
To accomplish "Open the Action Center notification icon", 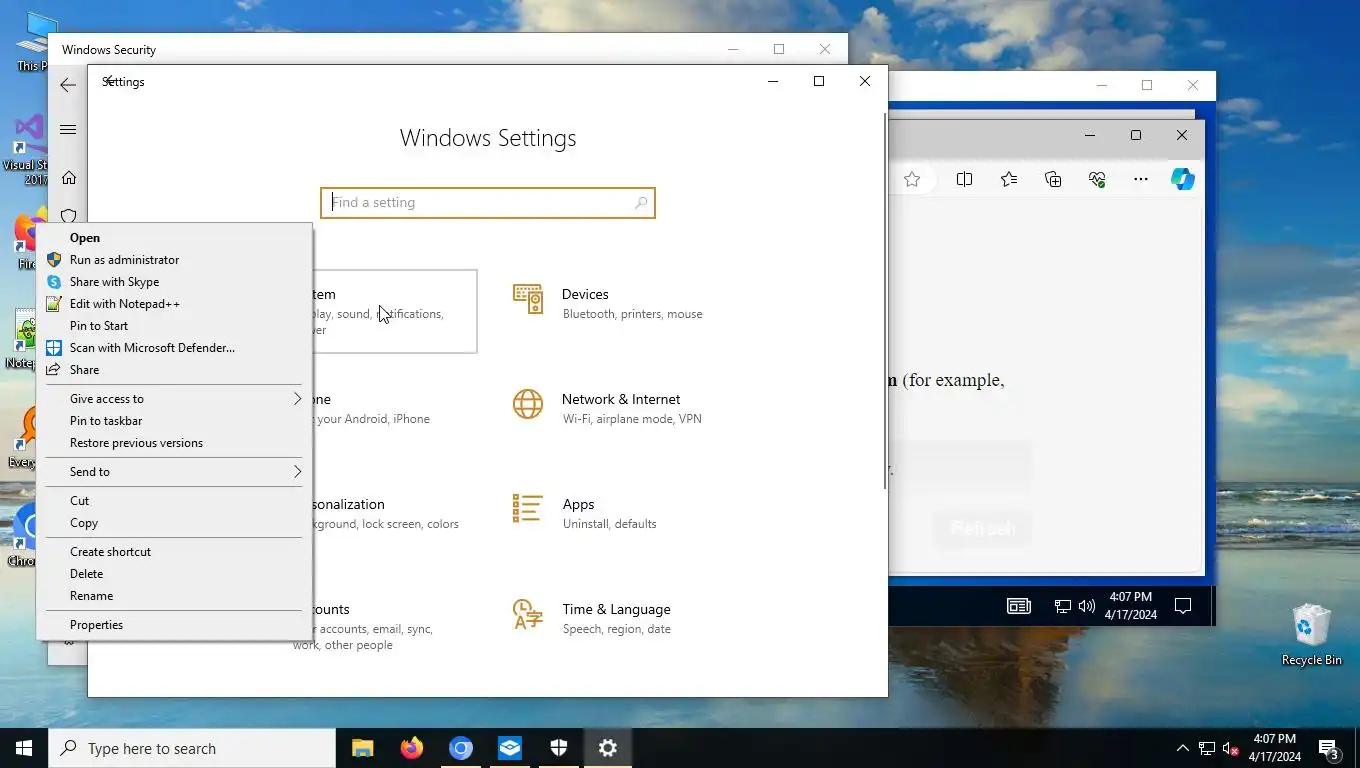I will 1329,748.
